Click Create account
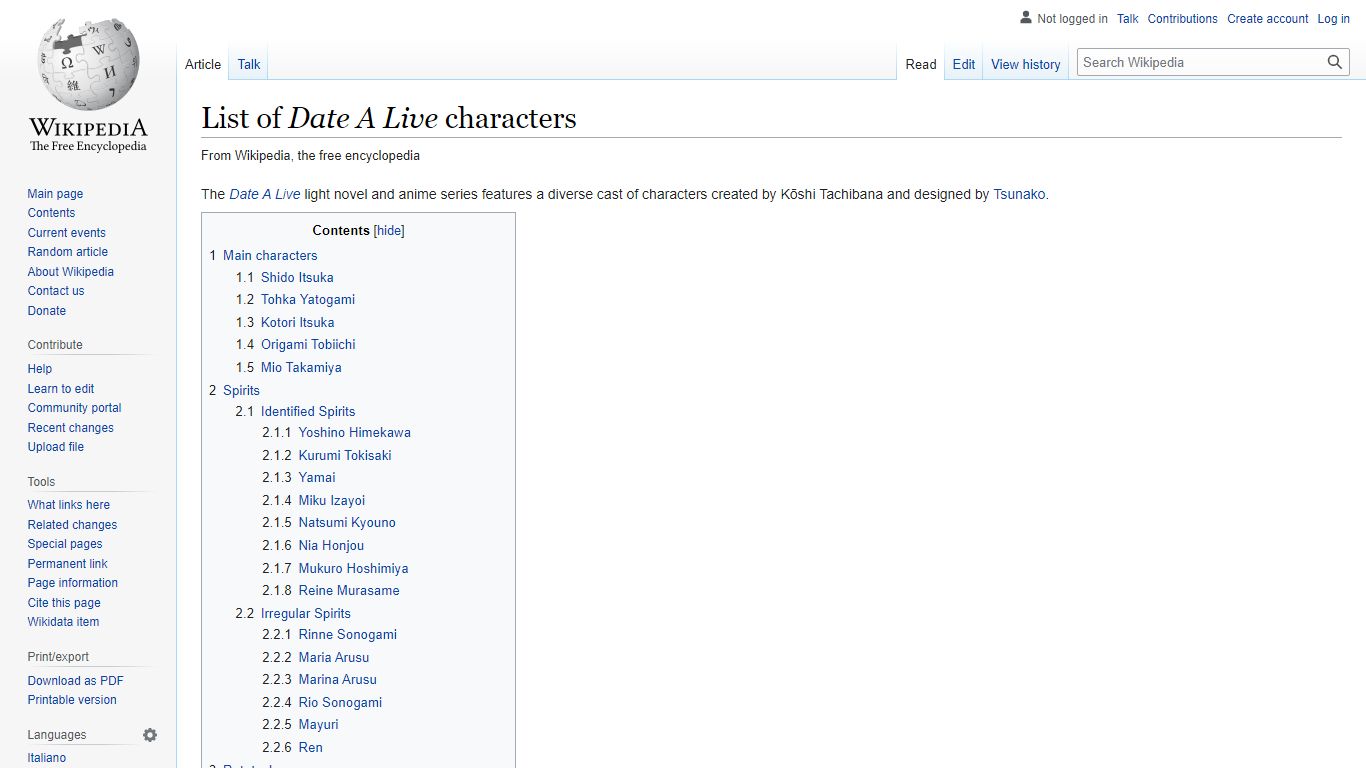Image resolution: width=1366 pixels, height=768 pixels. [x=1268, y=19]
